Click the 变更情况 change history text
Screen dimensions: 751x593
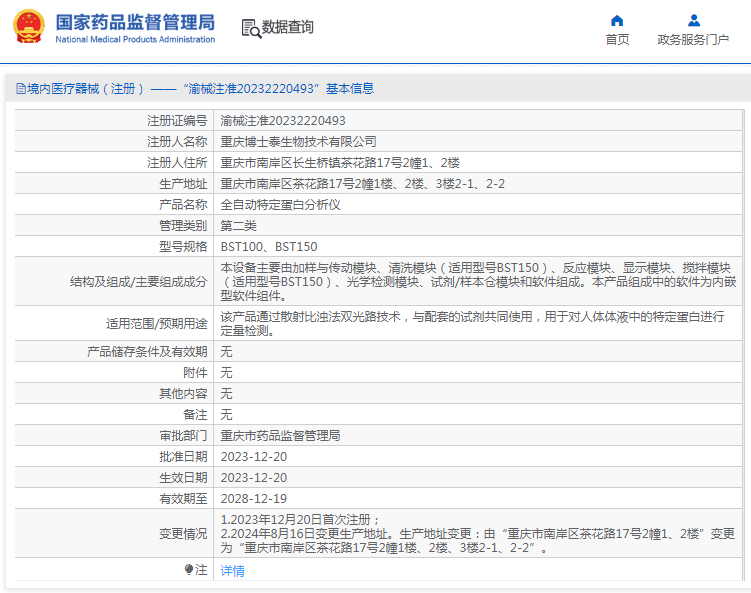tap(478, 534)
